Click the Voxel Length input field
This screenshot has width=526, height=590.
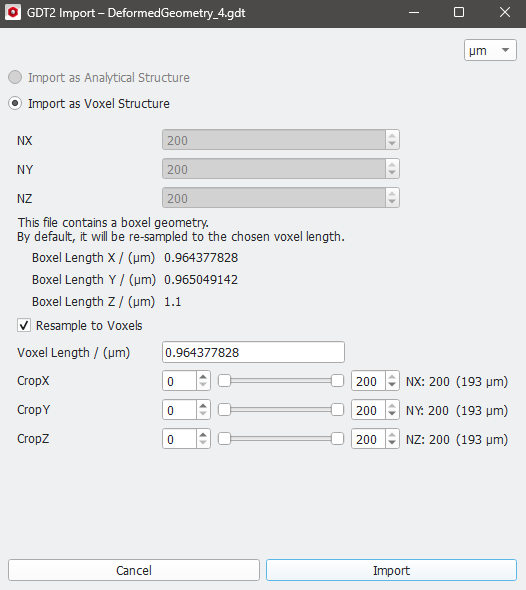coord(253,352)
